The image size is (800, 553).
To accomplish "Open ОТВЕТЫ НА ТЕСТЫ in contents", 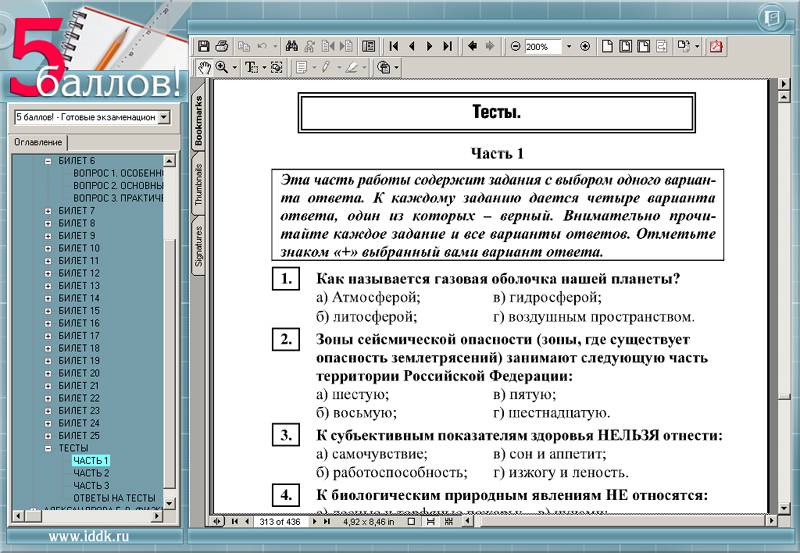I will point(114,498).
